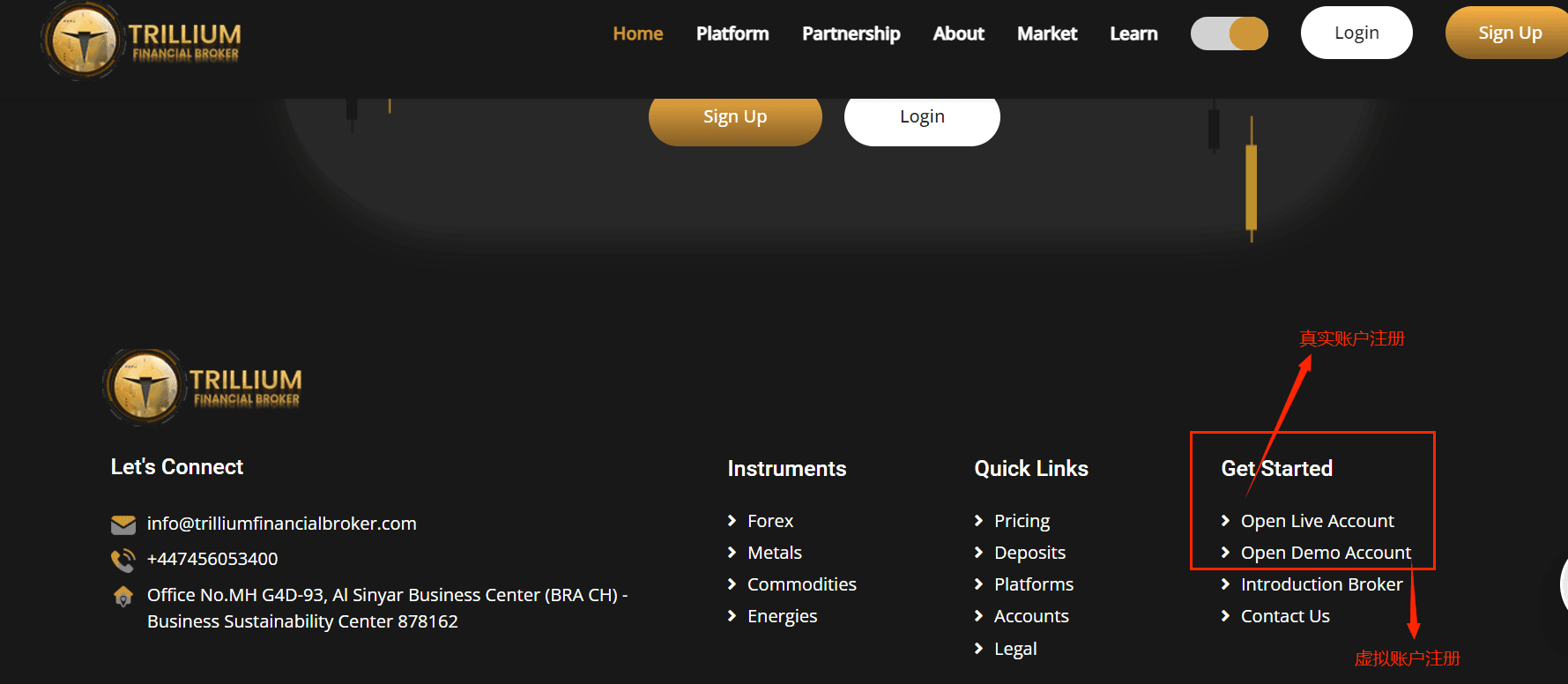Viewport: 1568px width, 684px height.
Task: Click the 'Quick Links' heading
Action: (1031, 469)
